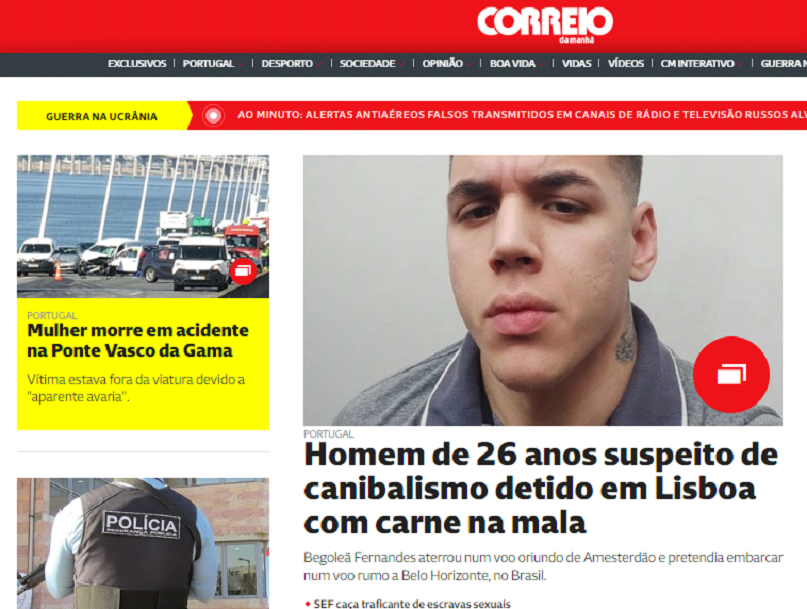This screenshot has width=807, height=609.
Task: Open the police officer photo thumbnail
Action: tap(143, 544)
